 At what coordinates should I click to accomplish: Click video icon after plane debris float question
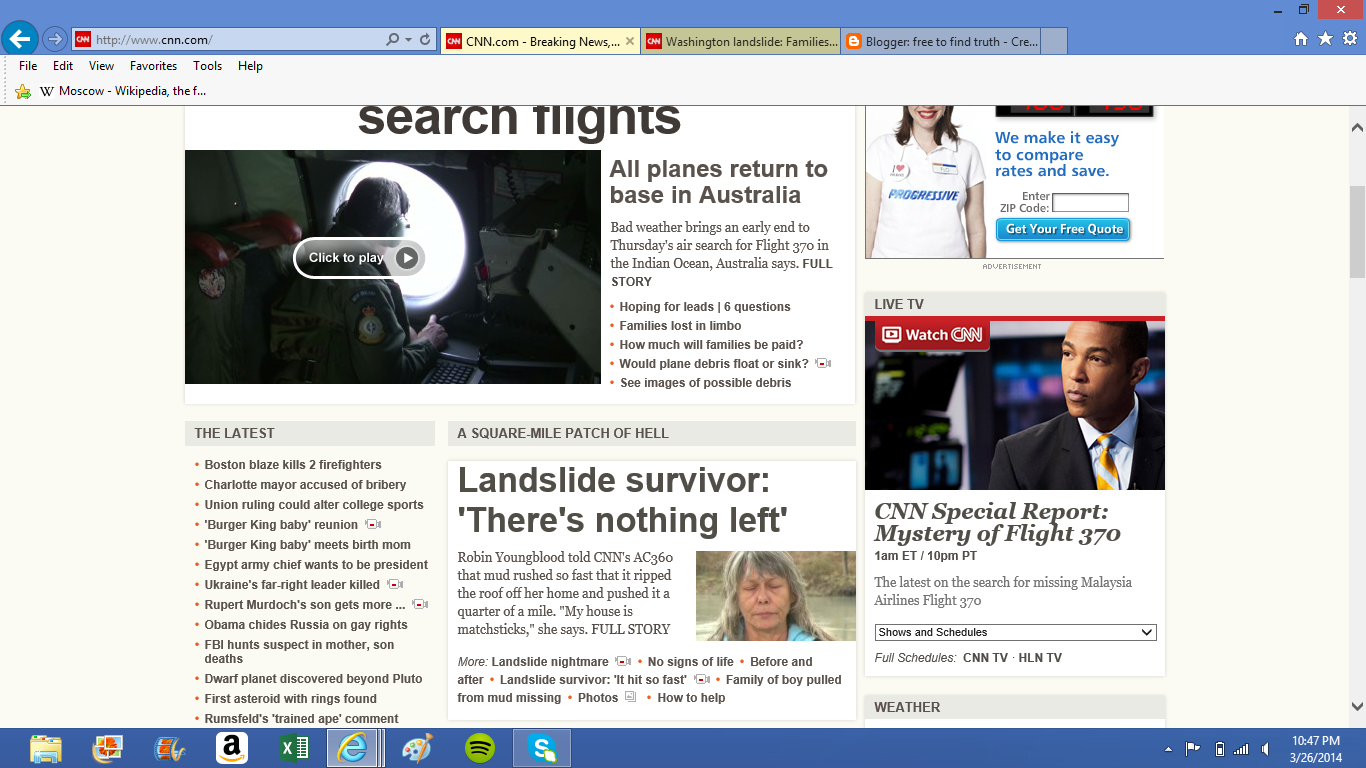823,363
